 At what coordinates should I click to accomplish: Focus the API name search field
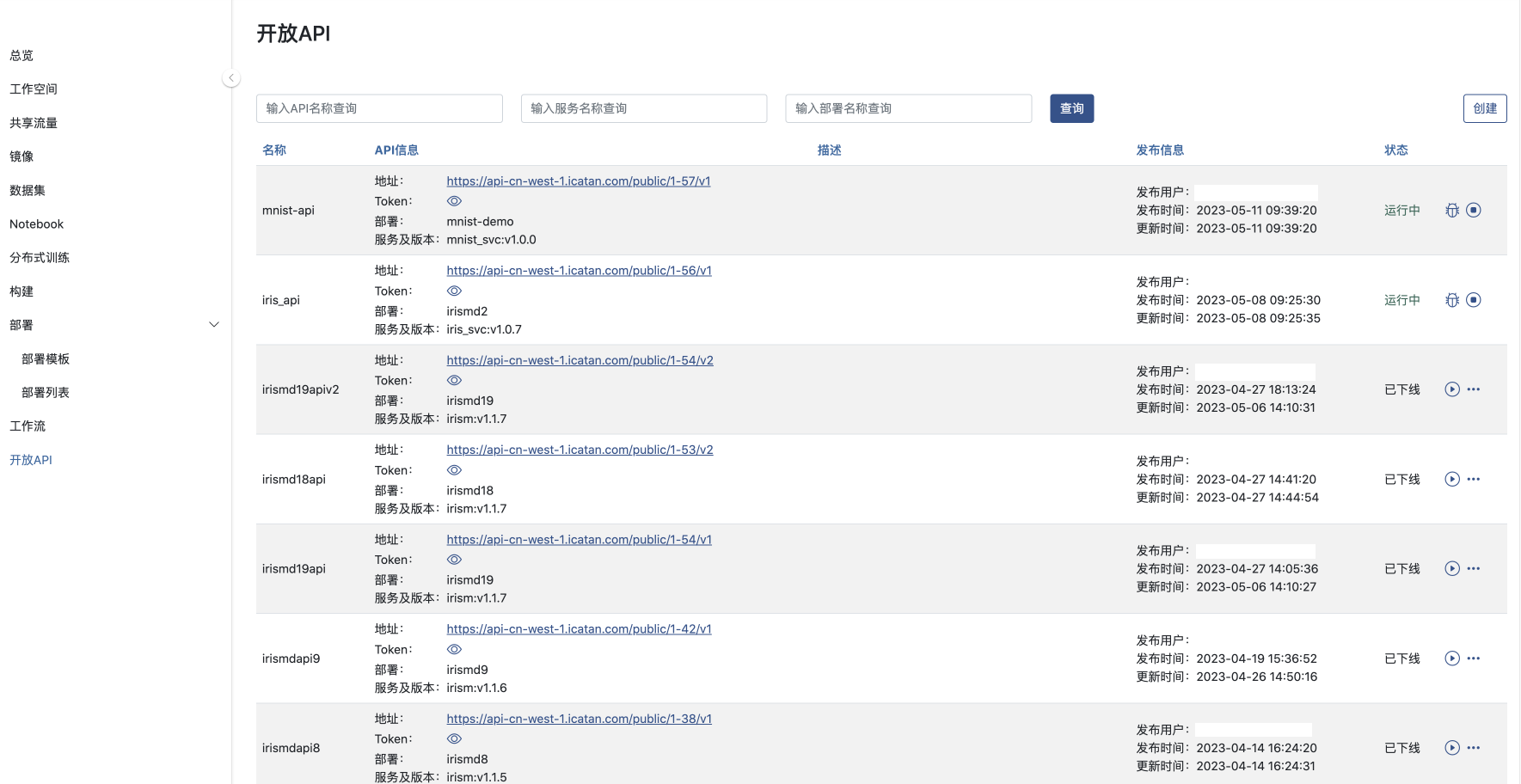pyautogui.click(x=379, y=108)
